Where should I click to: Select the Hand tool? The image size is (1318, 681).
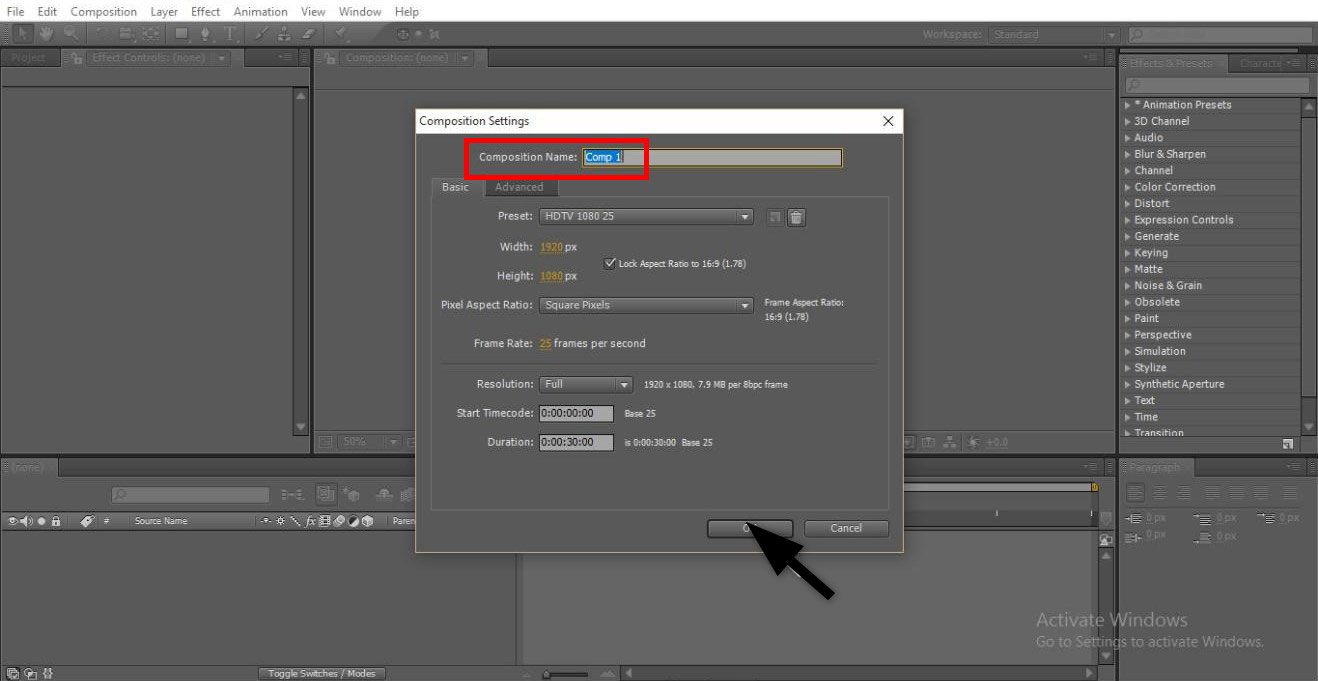click(x=47, y=34)
